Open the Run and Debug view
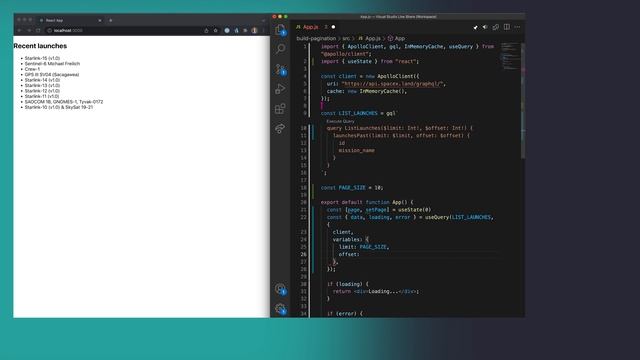 point(280,89)
